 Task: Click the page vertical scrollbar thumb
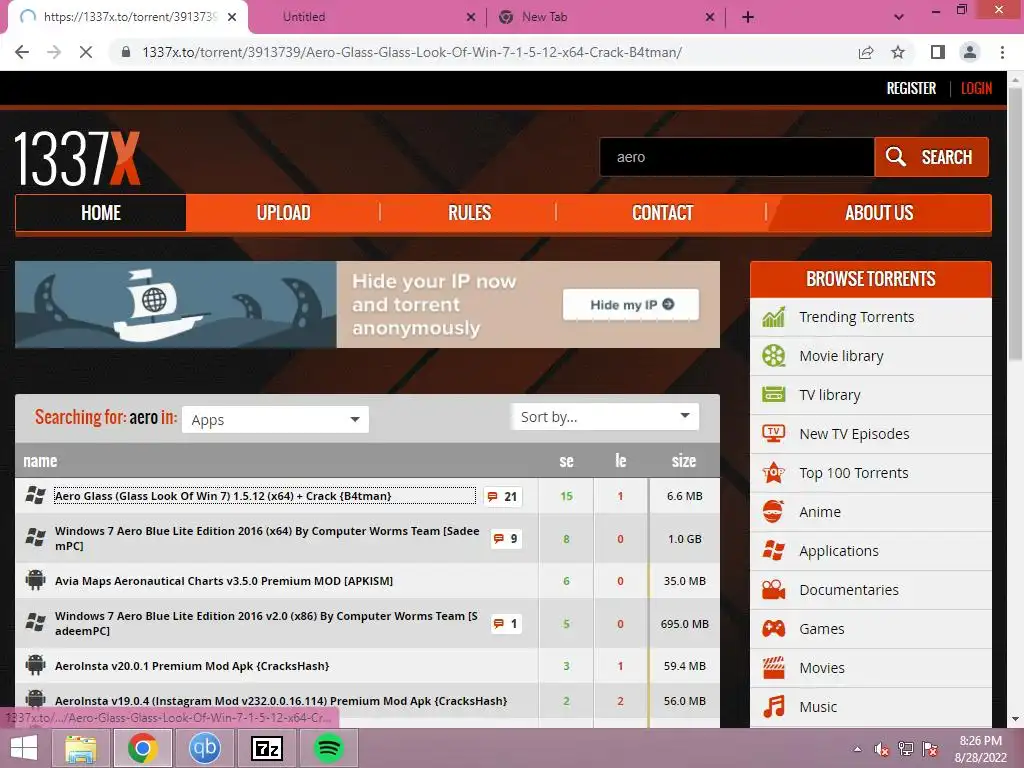(x=1015, y=222)
